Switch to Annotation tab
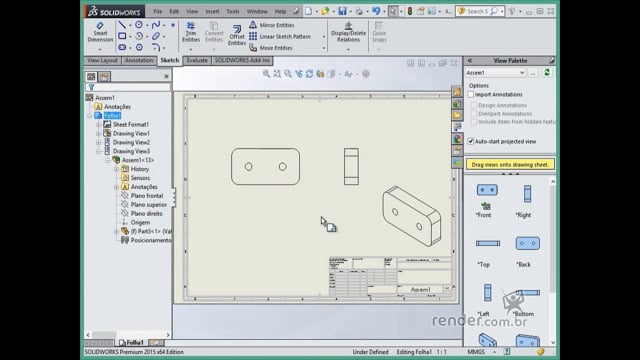 (139, 60)
